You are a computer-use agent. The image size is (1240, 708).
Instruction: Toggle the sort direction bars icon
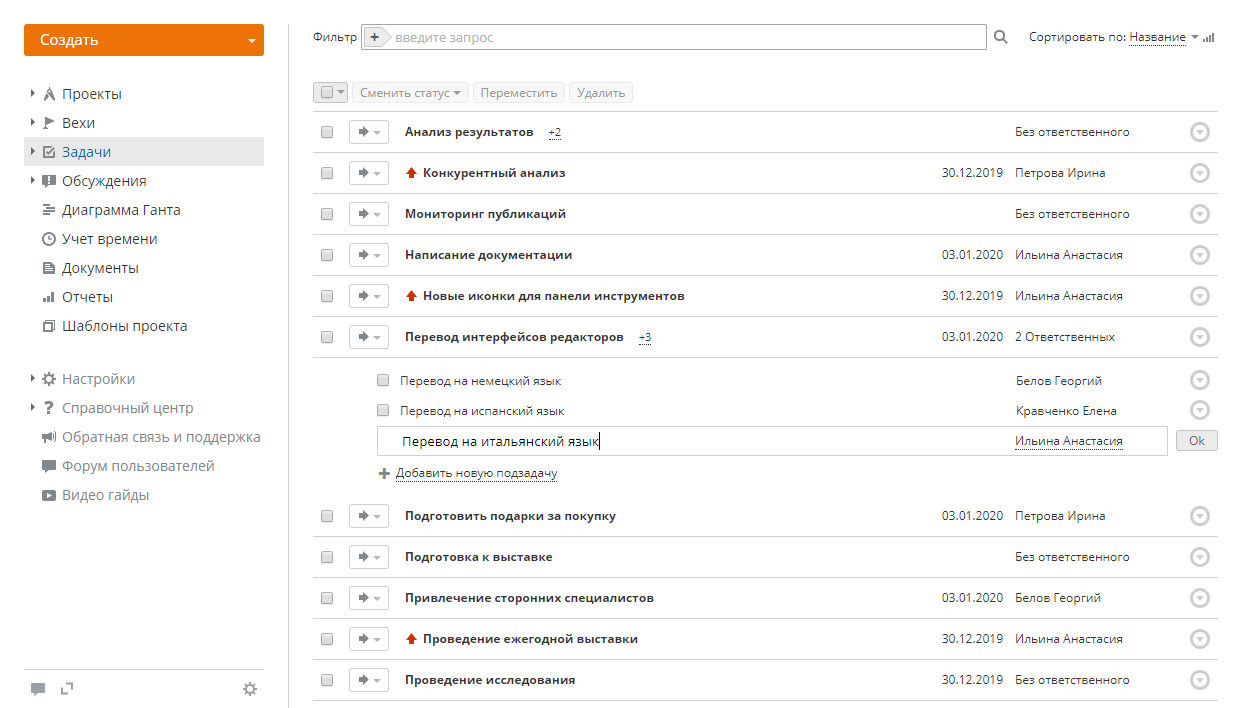click(x=1209, y=37)
